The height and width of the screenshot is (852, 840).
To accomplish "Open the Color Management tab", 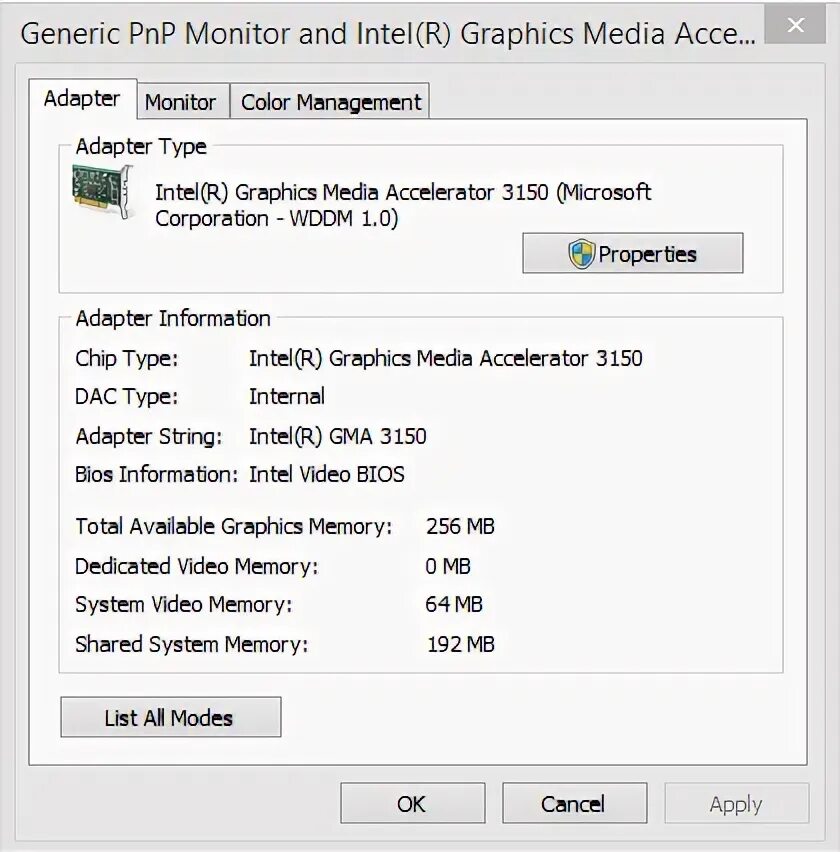I will tap(330, 101).
